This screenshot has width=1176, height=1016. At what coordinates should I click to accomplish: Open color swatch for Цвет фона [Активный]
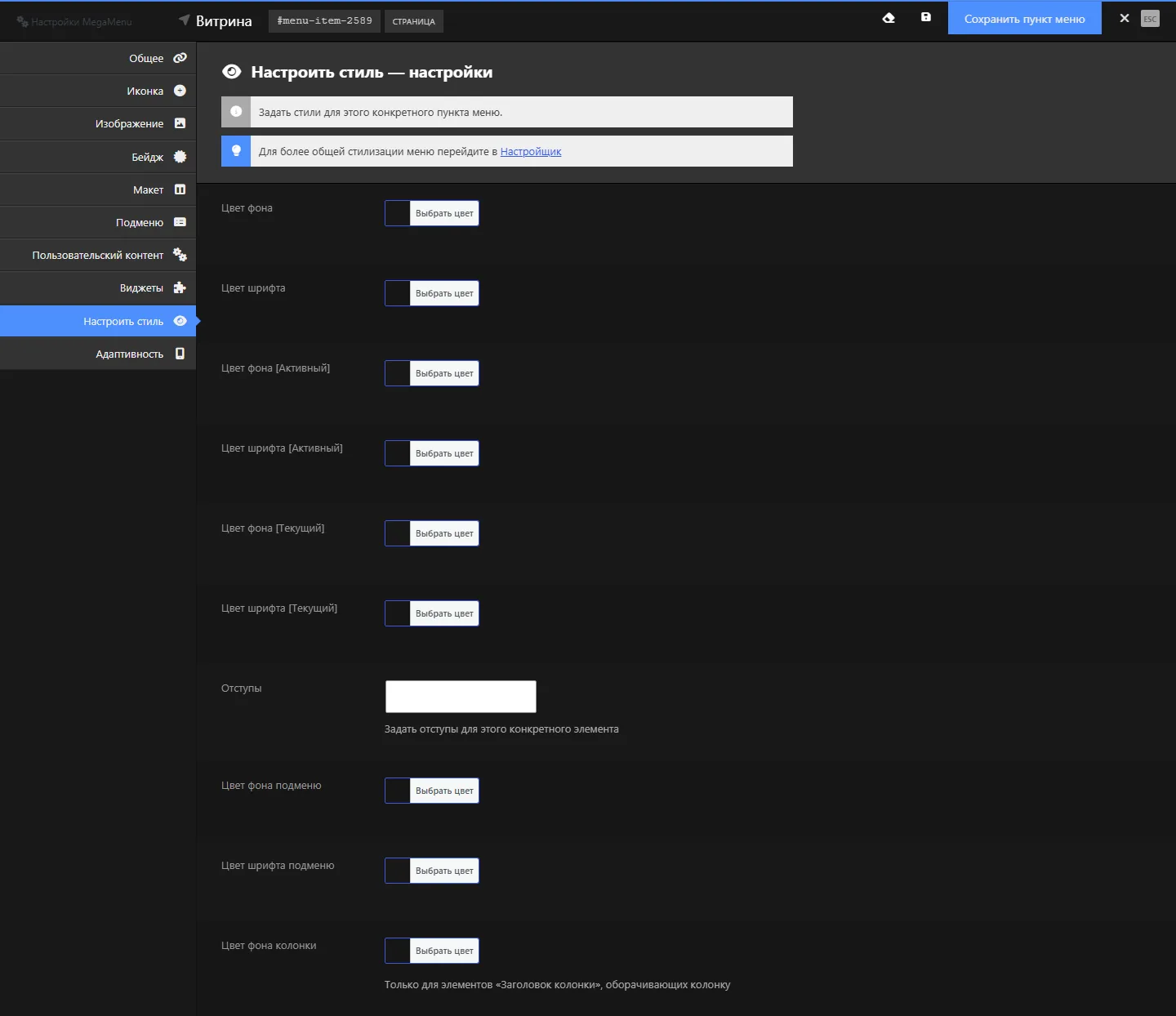tap(398, 373)
